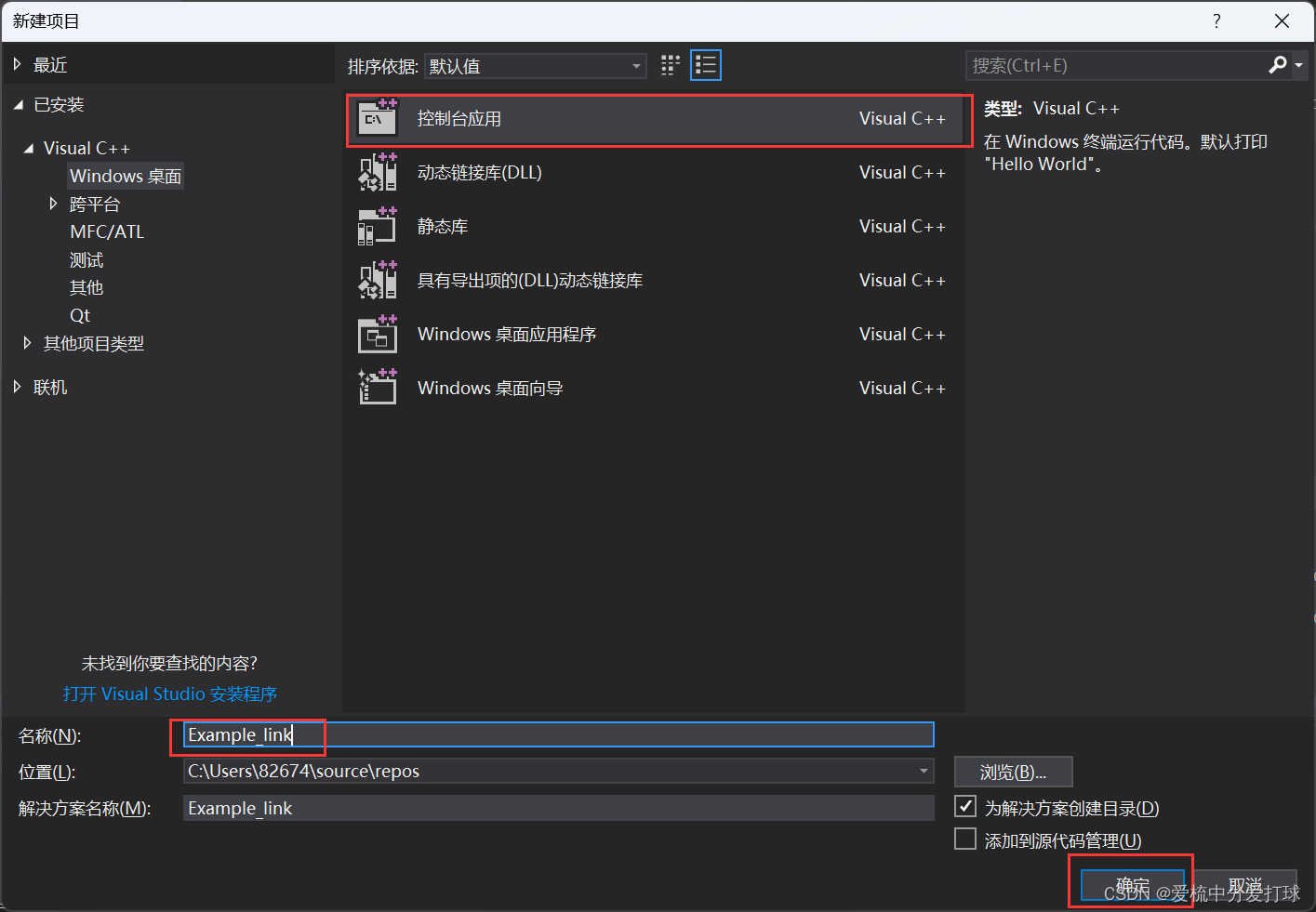Collapse the 已安装 section
This screenshot has height=912, width=1316.
tap(18, 105)
